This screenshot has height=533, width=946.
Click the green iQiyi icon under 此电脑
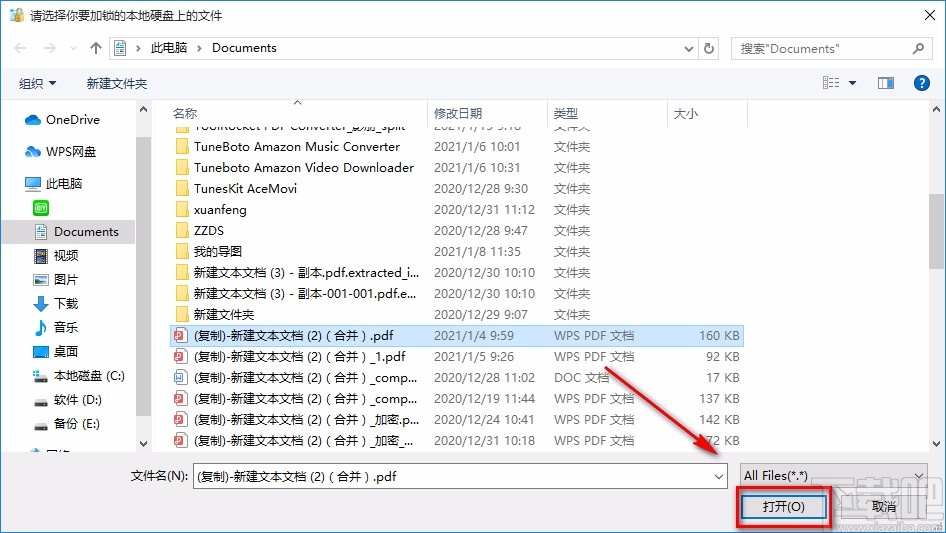pyautogui.click(x=40, y=208)
